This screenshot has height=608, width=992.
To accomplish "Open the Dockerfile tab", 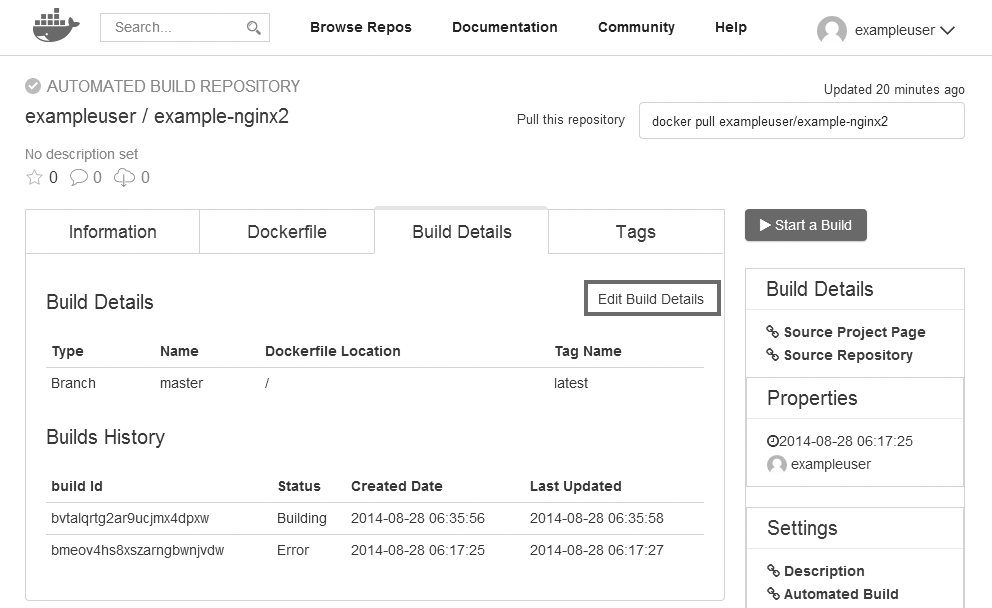I will [x=287, y=232].
